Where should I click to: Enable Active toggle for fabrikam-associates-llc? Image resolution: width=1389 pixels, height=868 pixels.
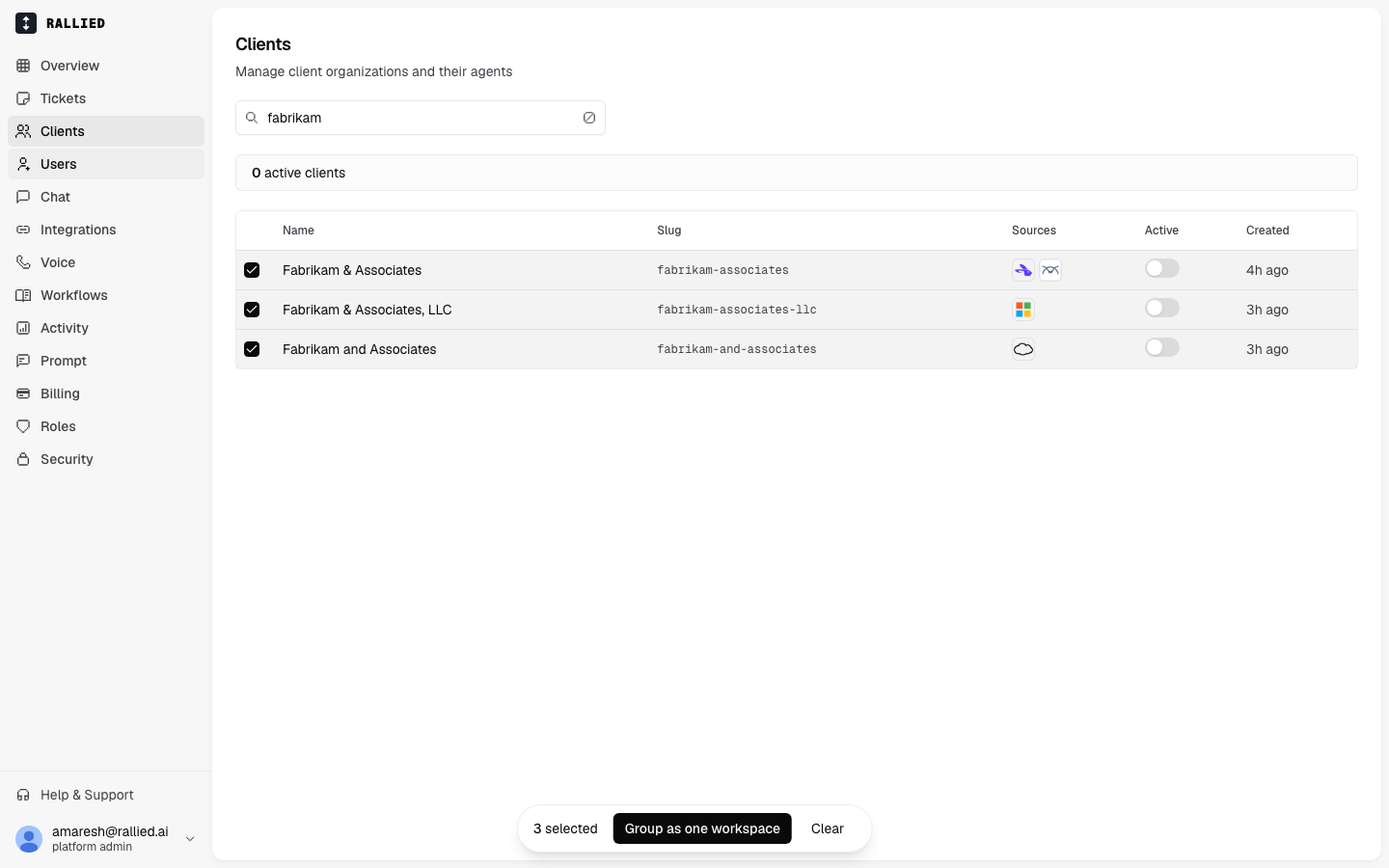1162,308
